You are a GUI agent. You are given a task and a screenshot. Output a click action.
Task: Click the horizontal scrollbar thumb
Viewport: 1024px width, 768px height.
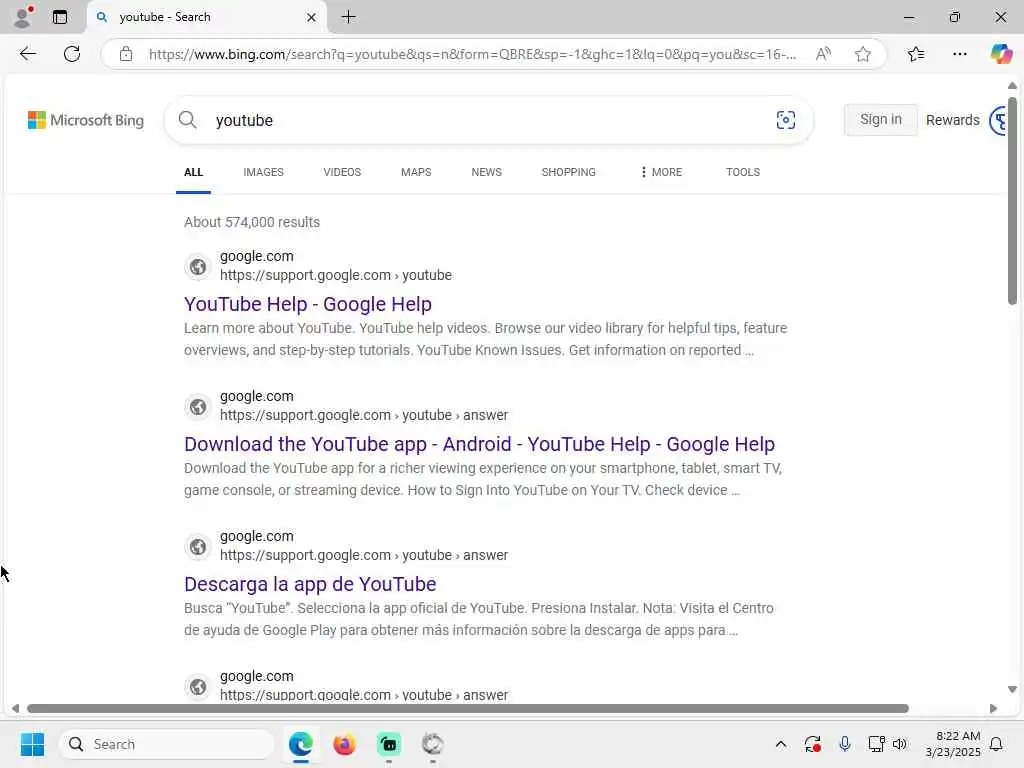tap(468, 709)
